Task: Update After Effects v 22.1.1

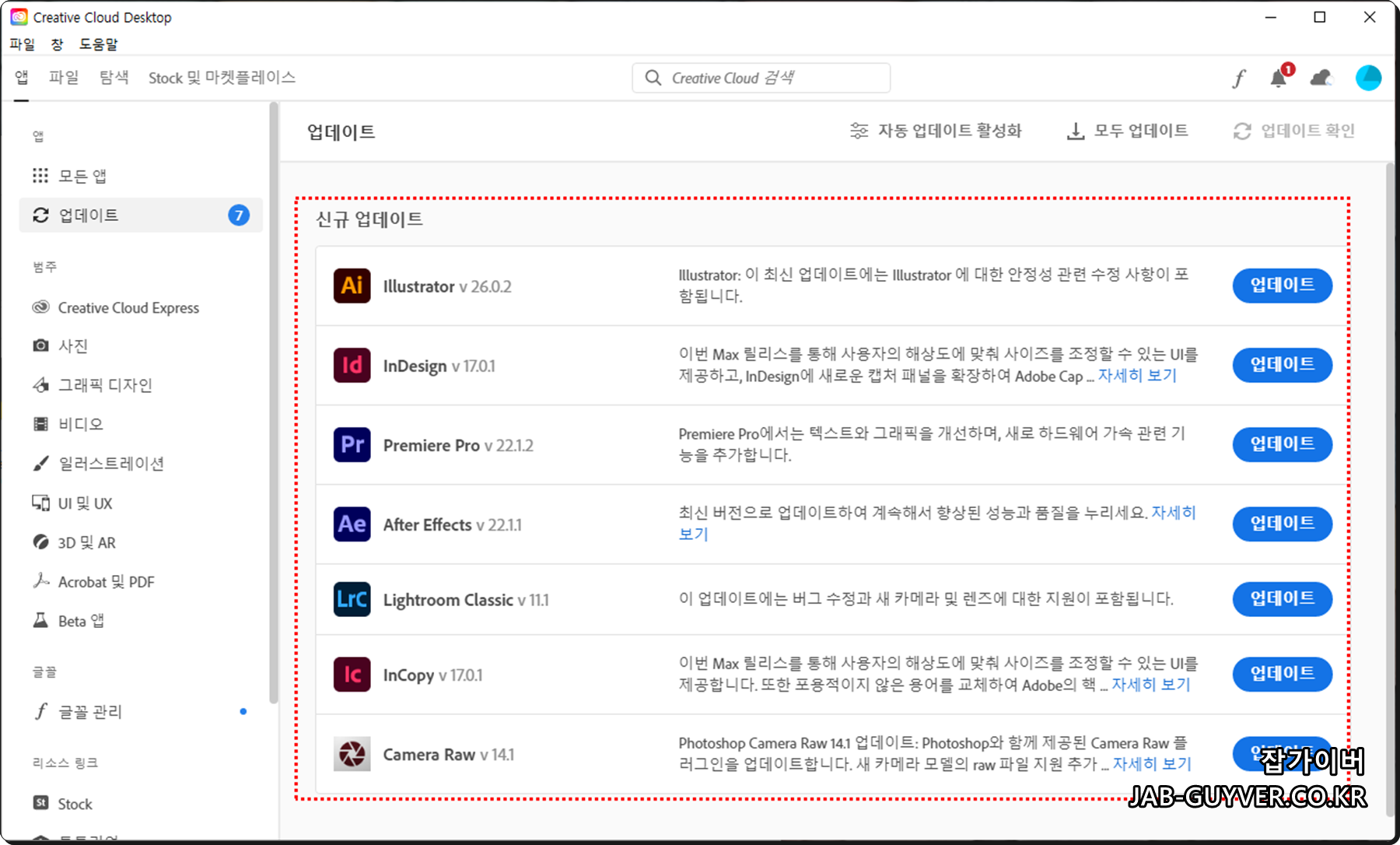Action: pyautogui.click(x=1282, y=524)
